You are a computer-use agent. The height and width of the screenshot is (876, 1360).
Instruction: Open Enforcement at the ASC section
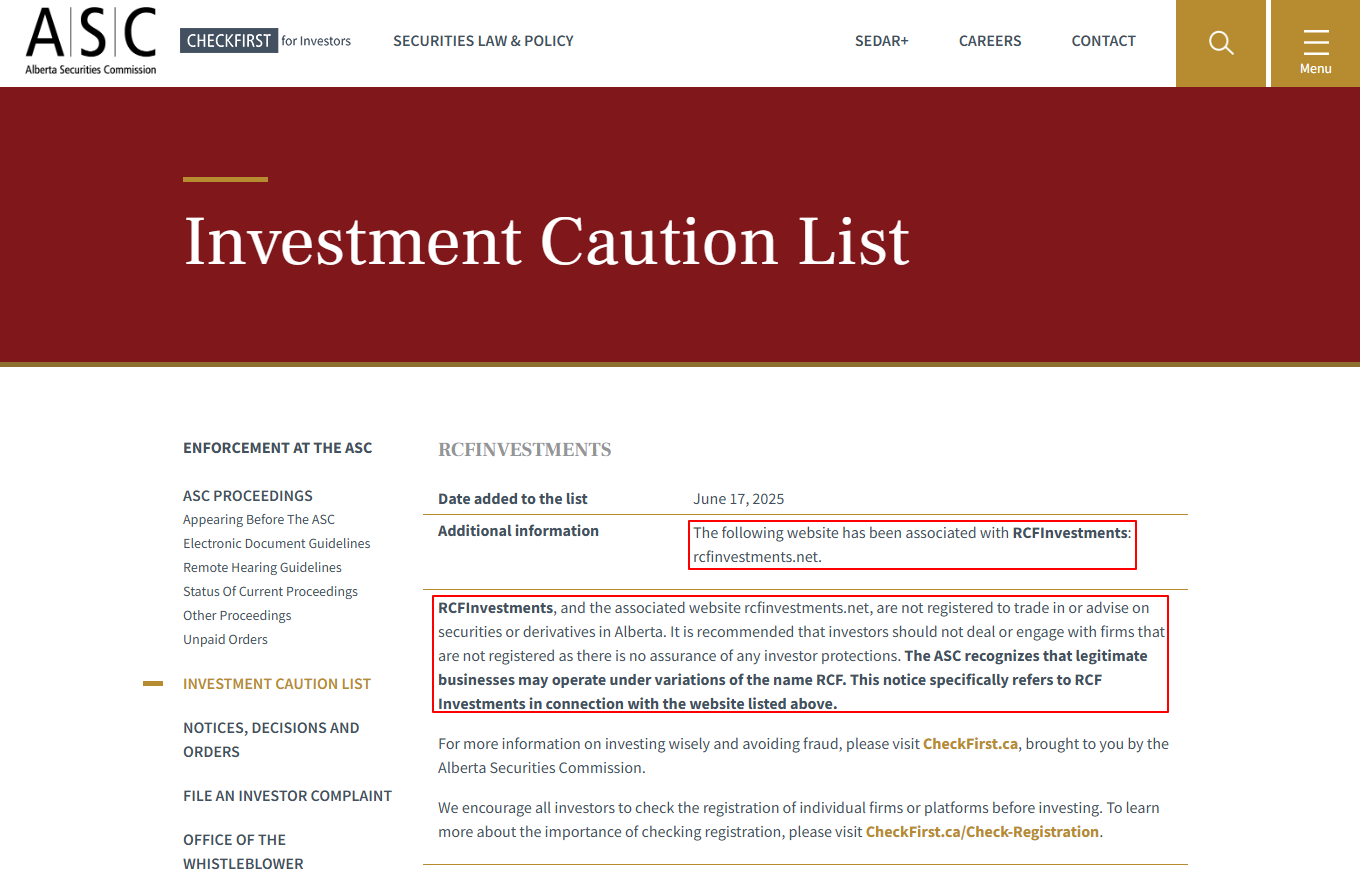pos(277,448)
